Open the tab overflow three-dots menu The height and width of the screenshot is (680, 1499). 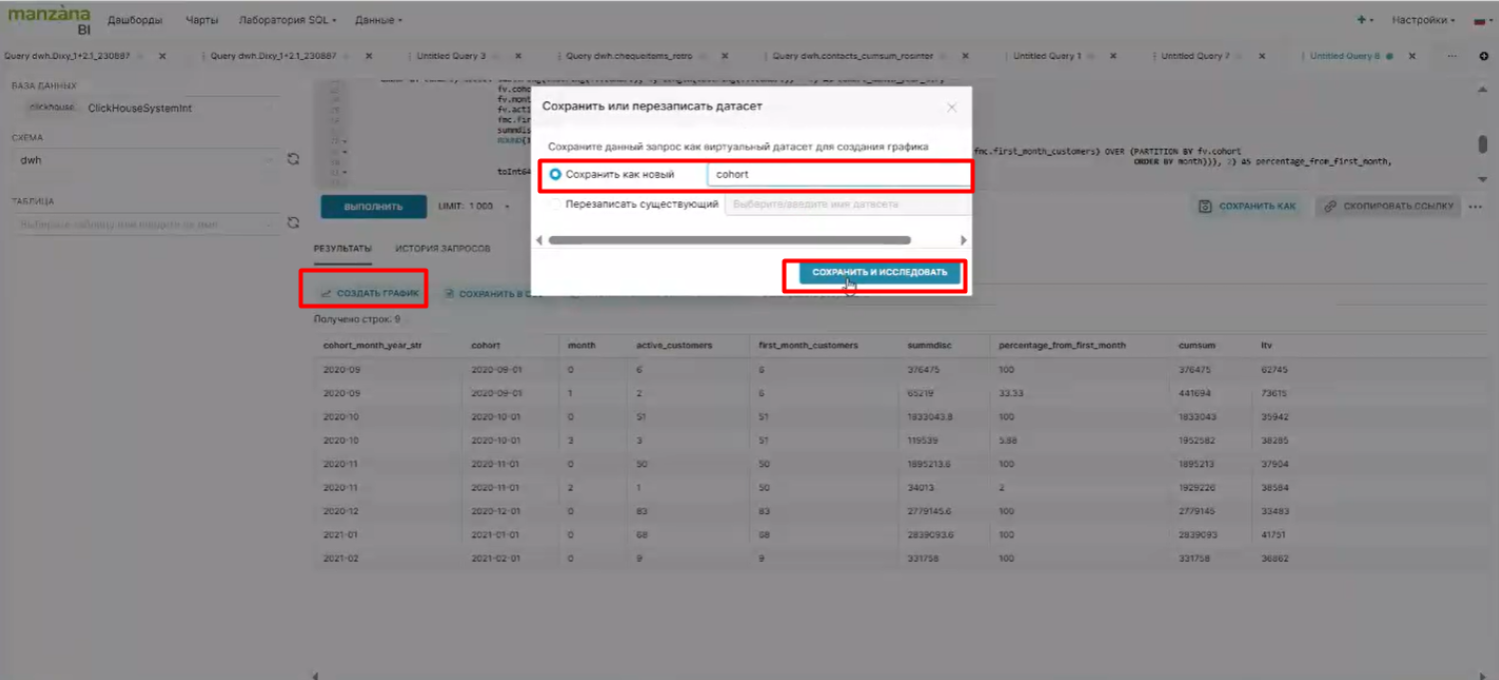[x=1452, y=56]
